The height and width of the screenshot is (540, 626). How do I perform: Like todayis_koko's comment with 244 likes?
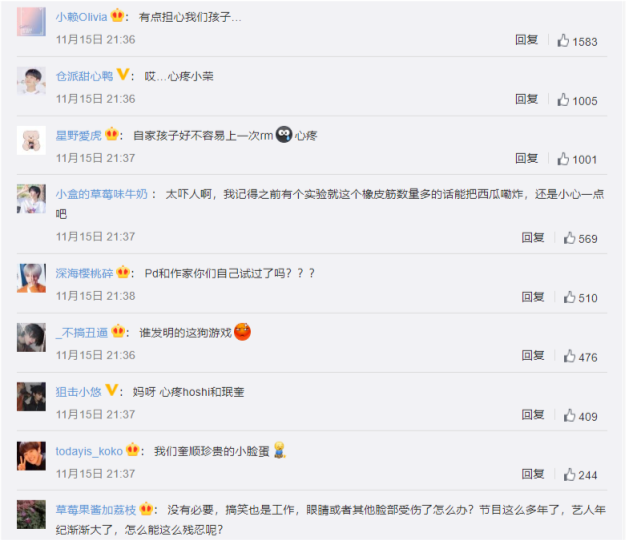569,474
